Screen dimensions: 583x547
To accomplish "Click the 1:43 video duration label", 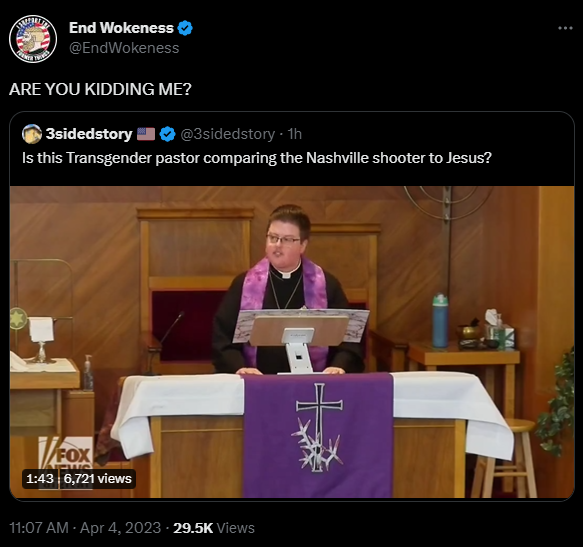I will (40, 478).
